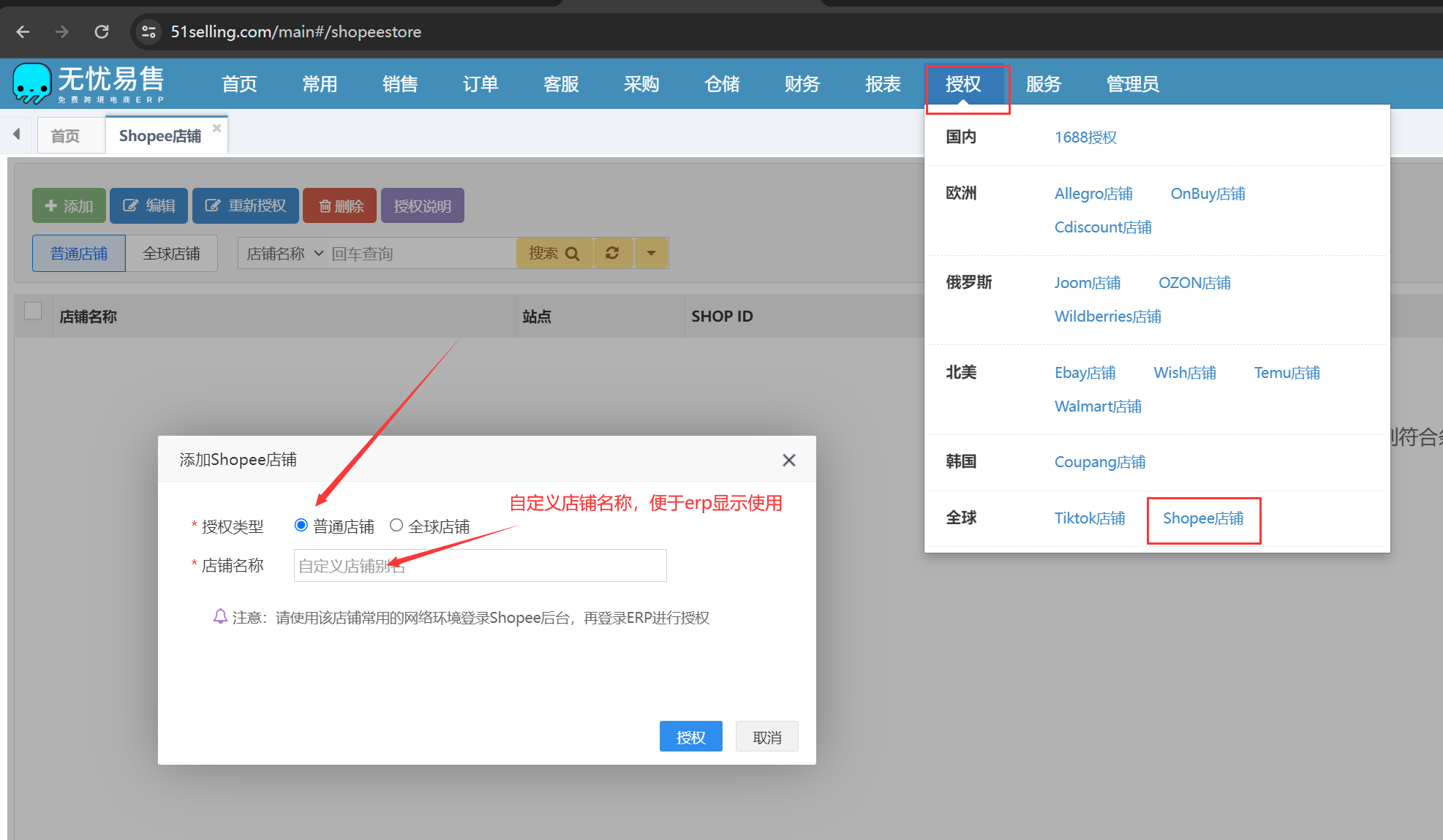Viewport: 1443px width, 840px height.
Task: Close the 添加Shopee店铺 dialog with the X
Action: pos(788,460)
